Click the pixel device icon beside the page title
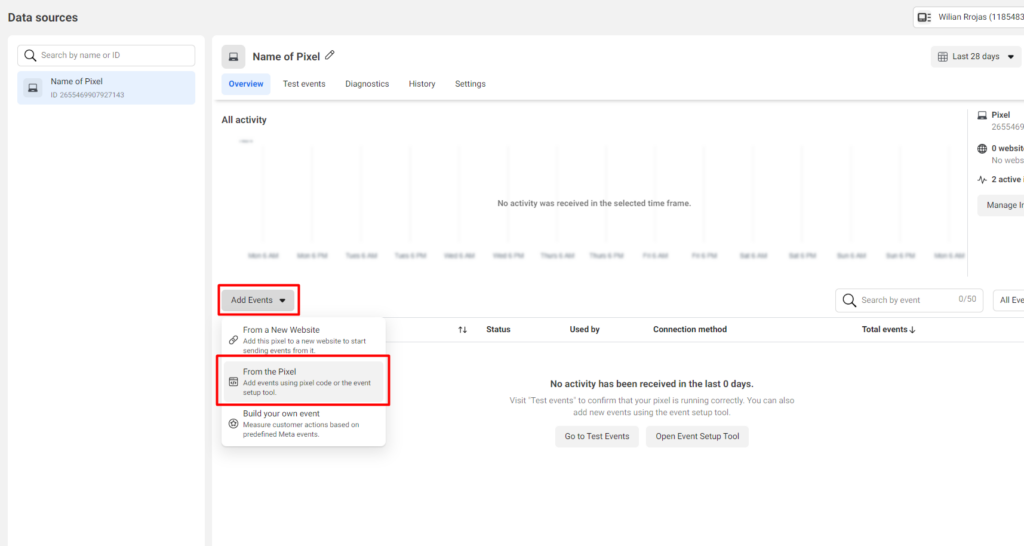This screenshot has width=1024, height=546. point(233,57)
